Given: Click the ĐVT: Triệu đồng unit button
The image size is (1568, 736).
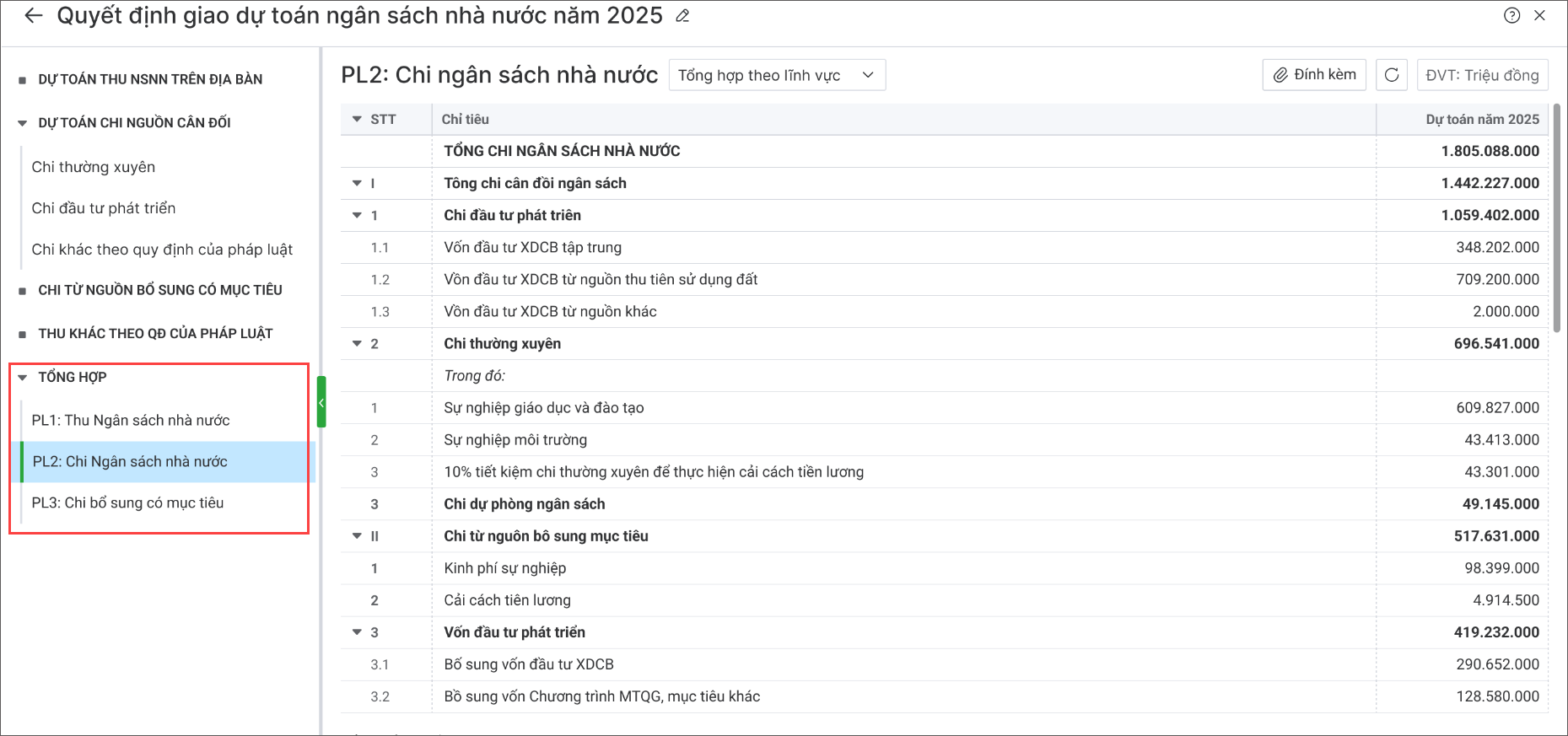Looking at the screenshot, I should (x=1482, y=75).
